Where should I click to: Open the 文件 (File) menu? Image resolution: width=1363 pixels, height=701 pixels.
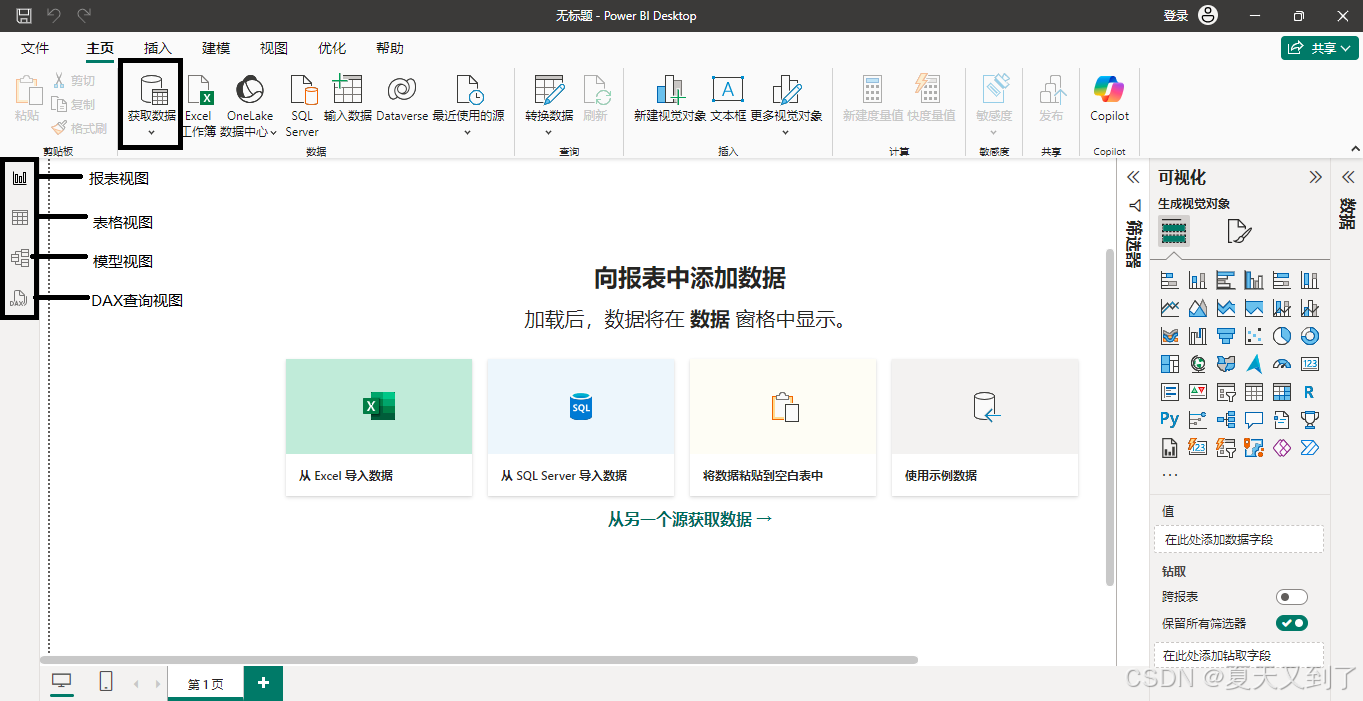coord(35,48)
